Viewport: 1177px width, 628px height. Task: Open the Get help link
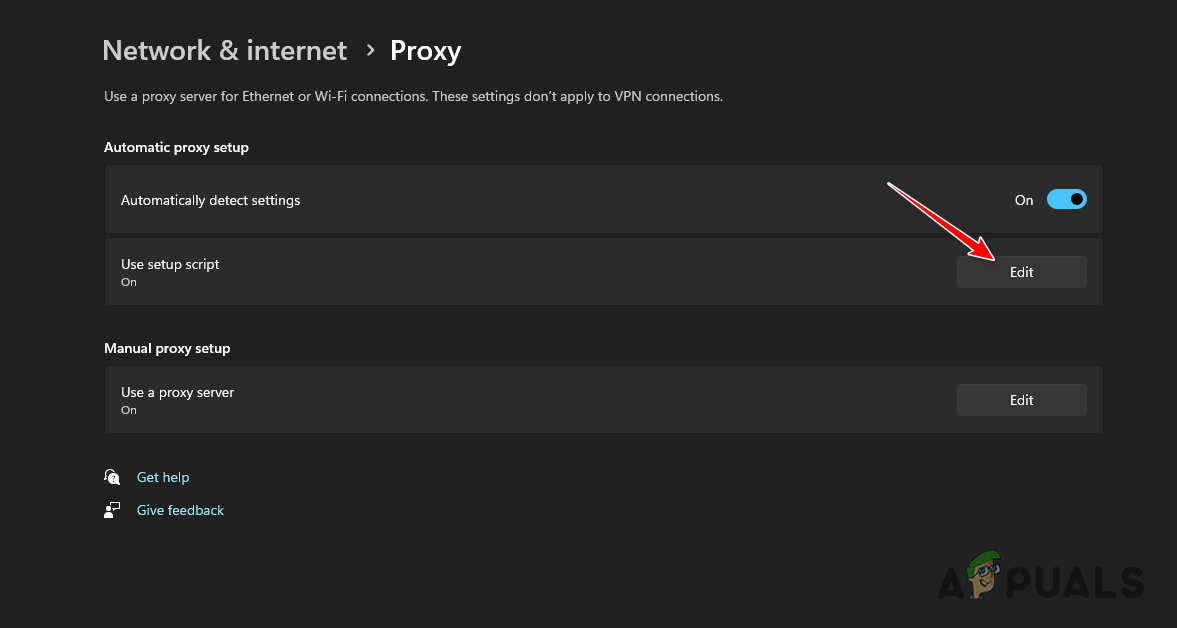[163, 477]
